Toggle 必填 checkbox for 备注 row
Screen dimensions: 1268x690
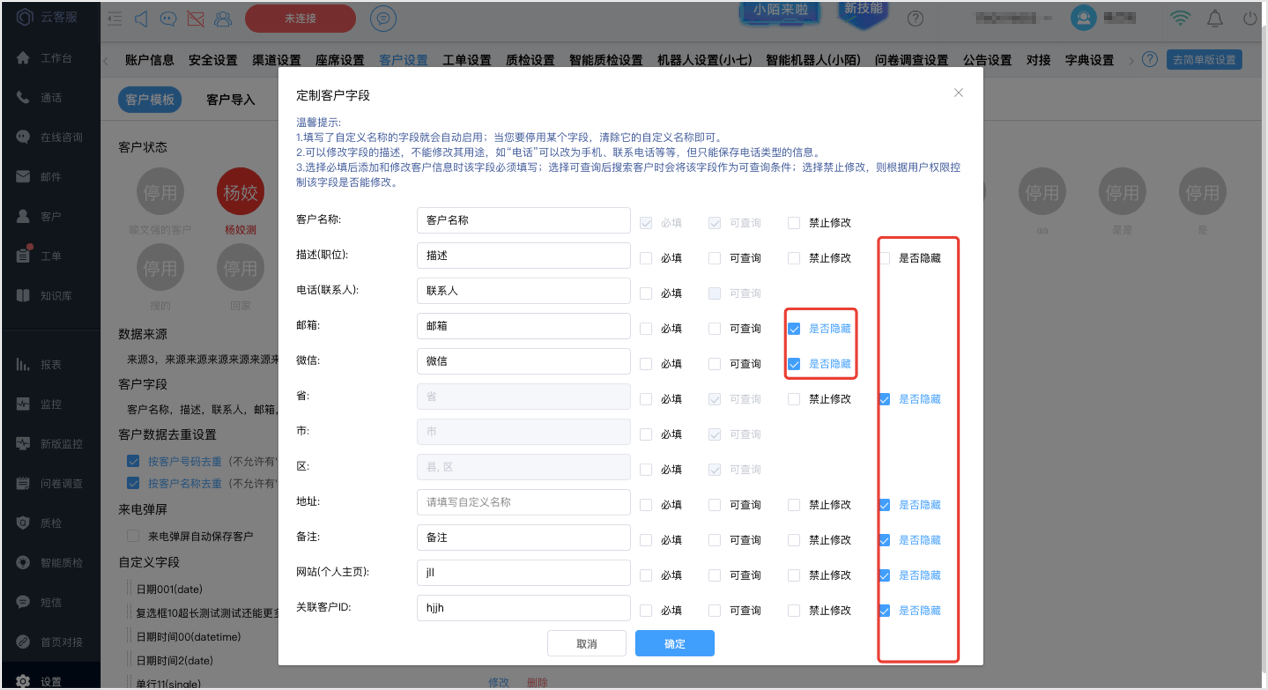[646, 540]
